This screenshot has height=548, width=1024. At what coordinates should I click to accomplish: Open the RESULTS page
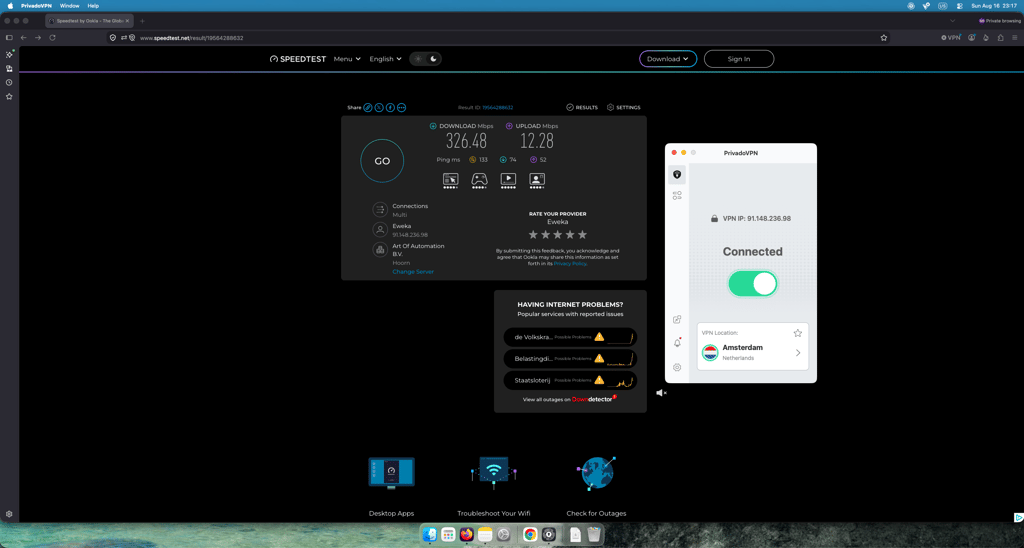581,107
